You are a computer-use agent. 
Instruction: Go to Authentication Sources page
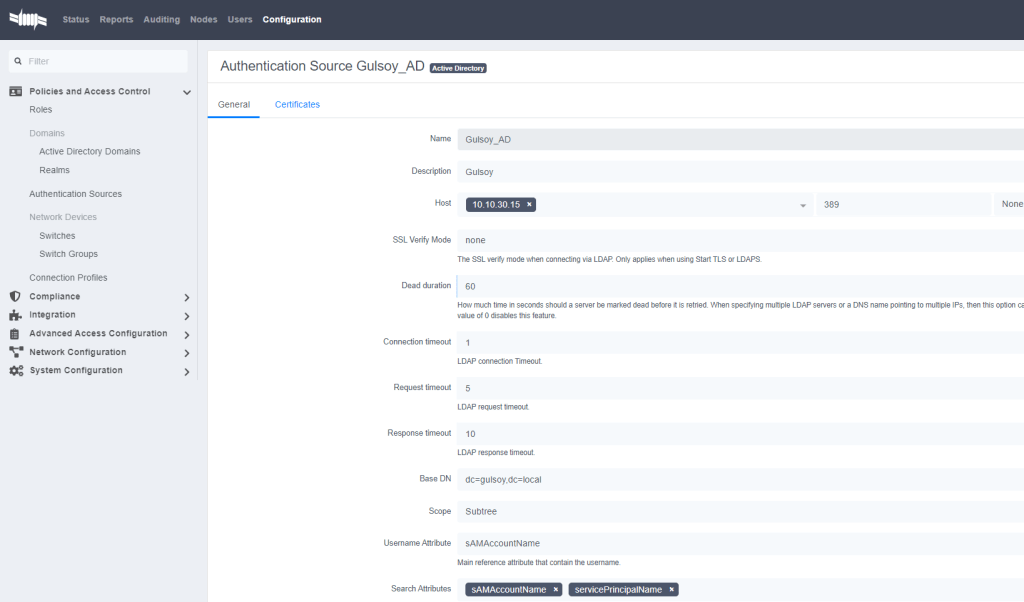pos(75,194)
